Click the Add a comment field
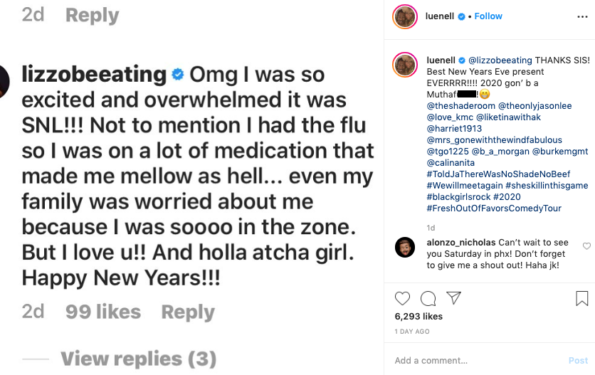Screen dimensions: 595x375 click(x=478, y=360)
